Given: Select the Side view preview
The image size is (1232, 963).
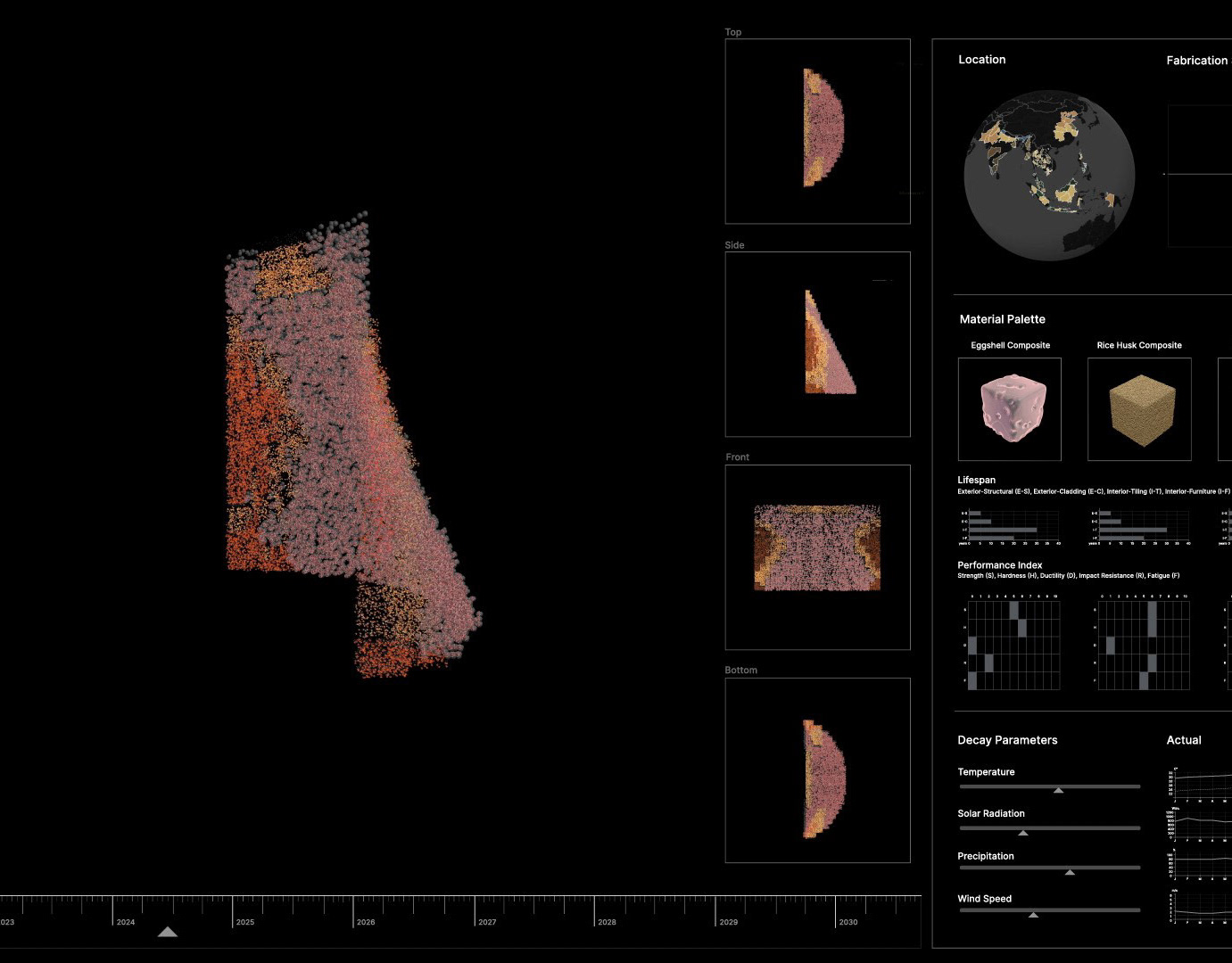Looking at the screenshot, I should 817,344.
